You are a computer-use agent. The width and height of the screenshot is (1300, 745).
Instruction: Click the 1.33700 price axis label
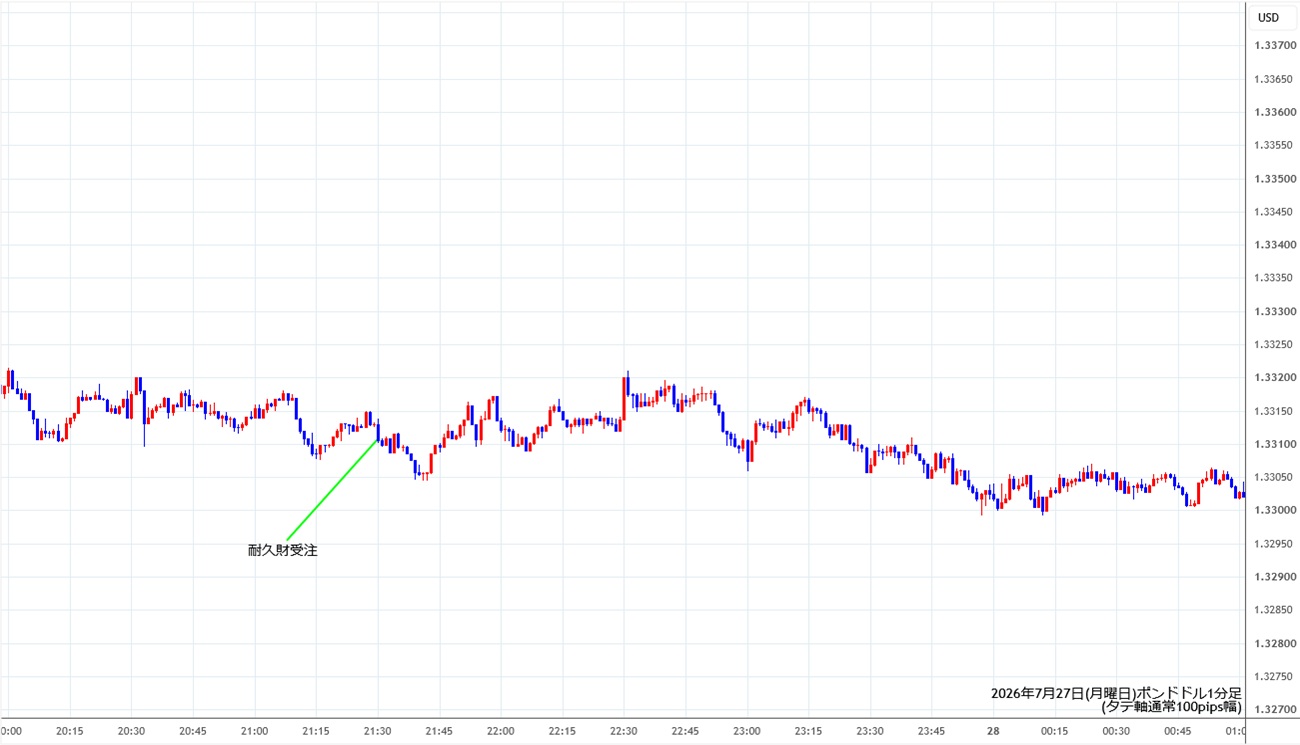(1274, 46)
